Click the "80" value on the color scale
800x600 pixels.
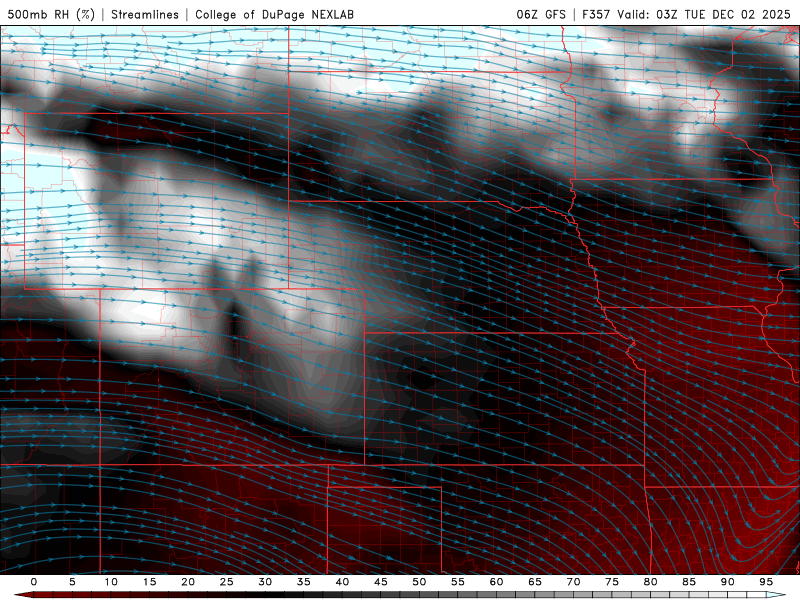coord(651,582)
